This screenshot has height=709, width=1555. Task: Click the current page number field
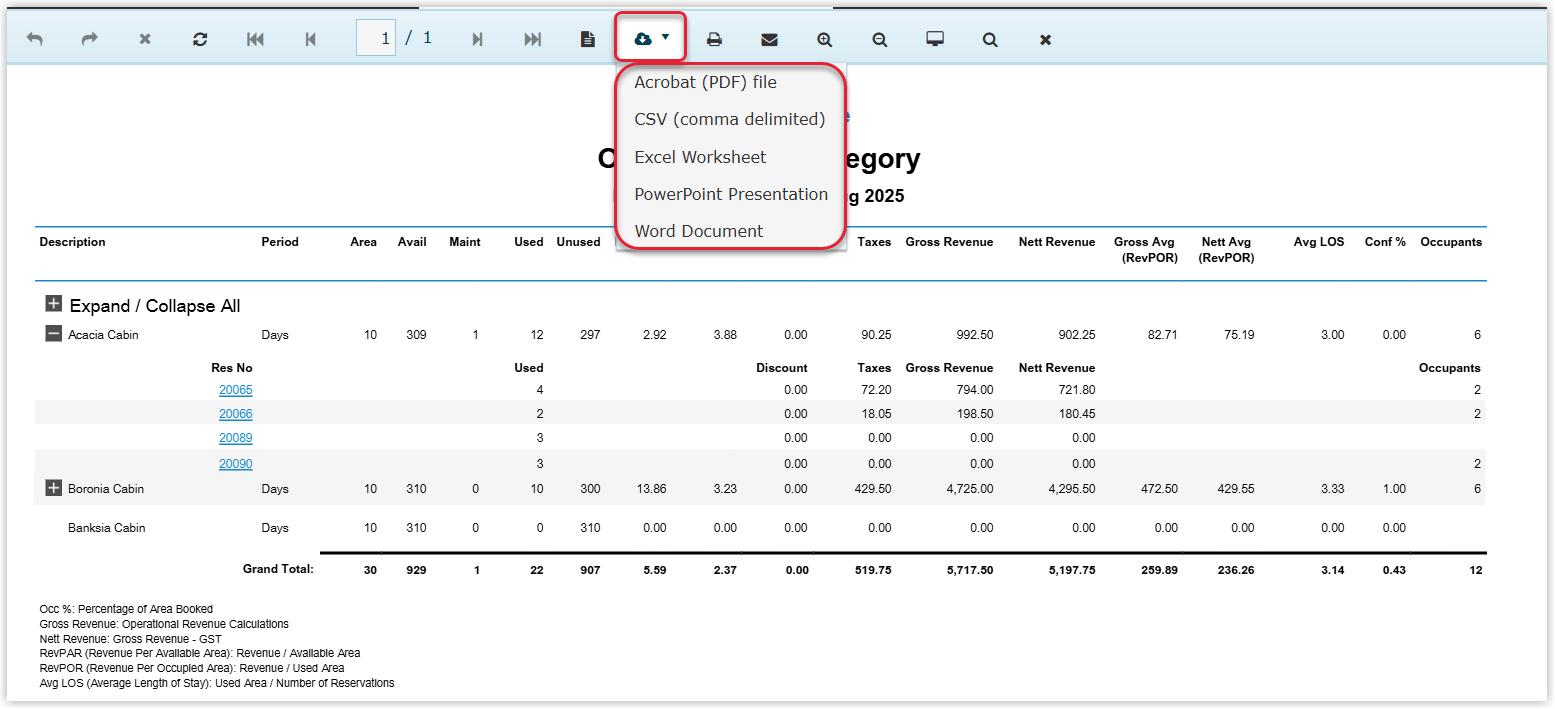(x=376, y=38)
